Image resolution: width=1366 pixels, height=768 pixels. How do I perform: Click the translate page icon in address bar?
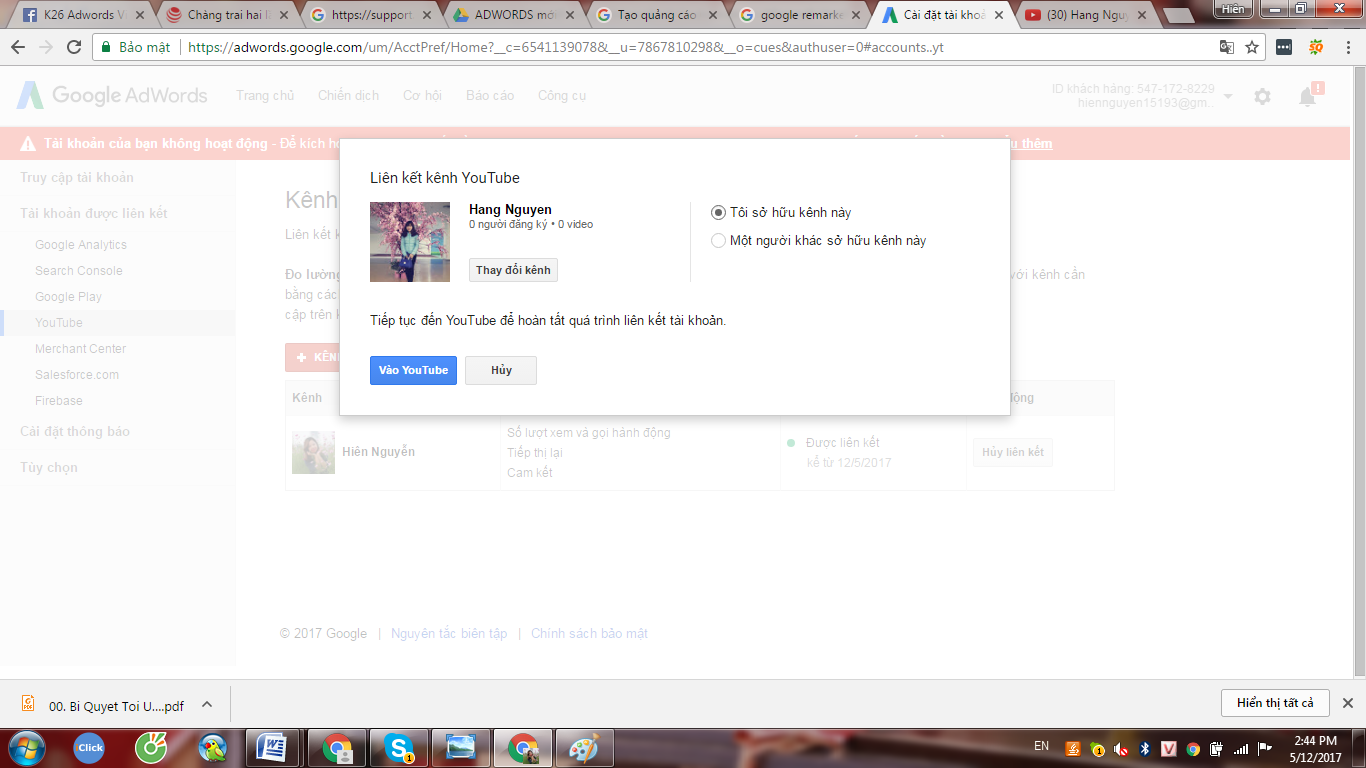click(1227, 47)
